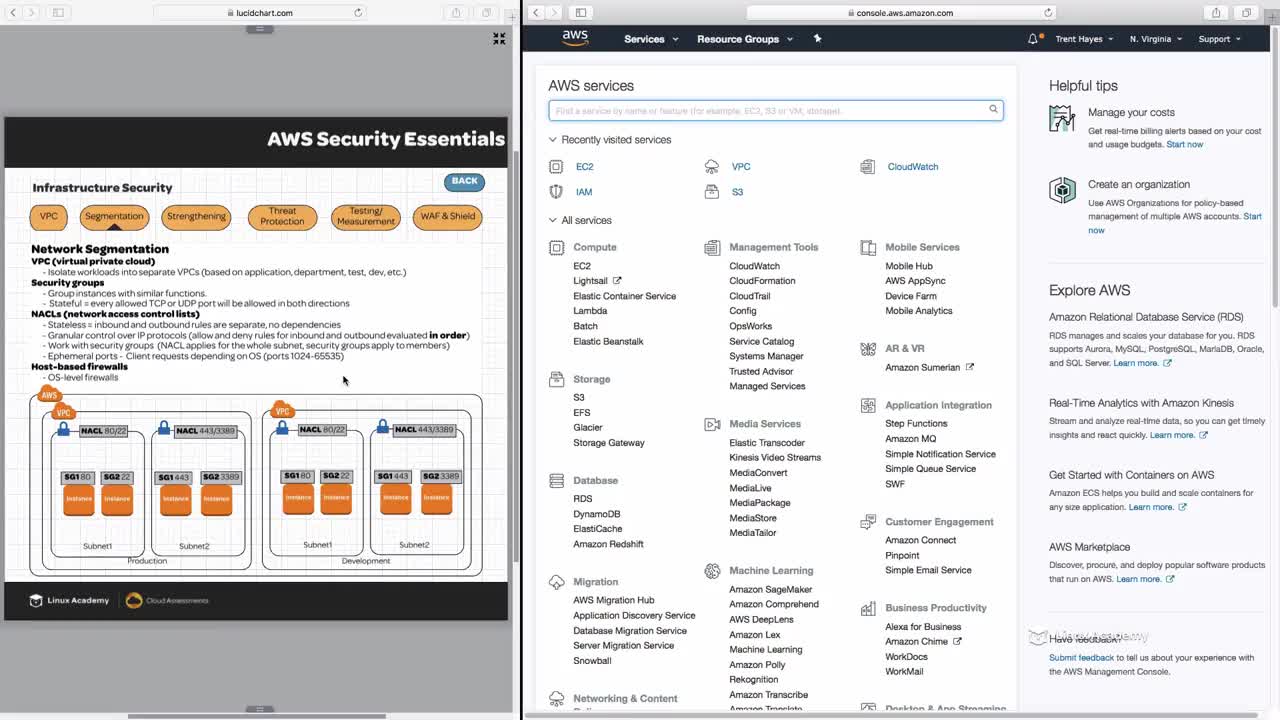Click the collapse arrows icon in Lucidchart window
Viewport: 1280px width, 720px height.
tap(499, 38)
